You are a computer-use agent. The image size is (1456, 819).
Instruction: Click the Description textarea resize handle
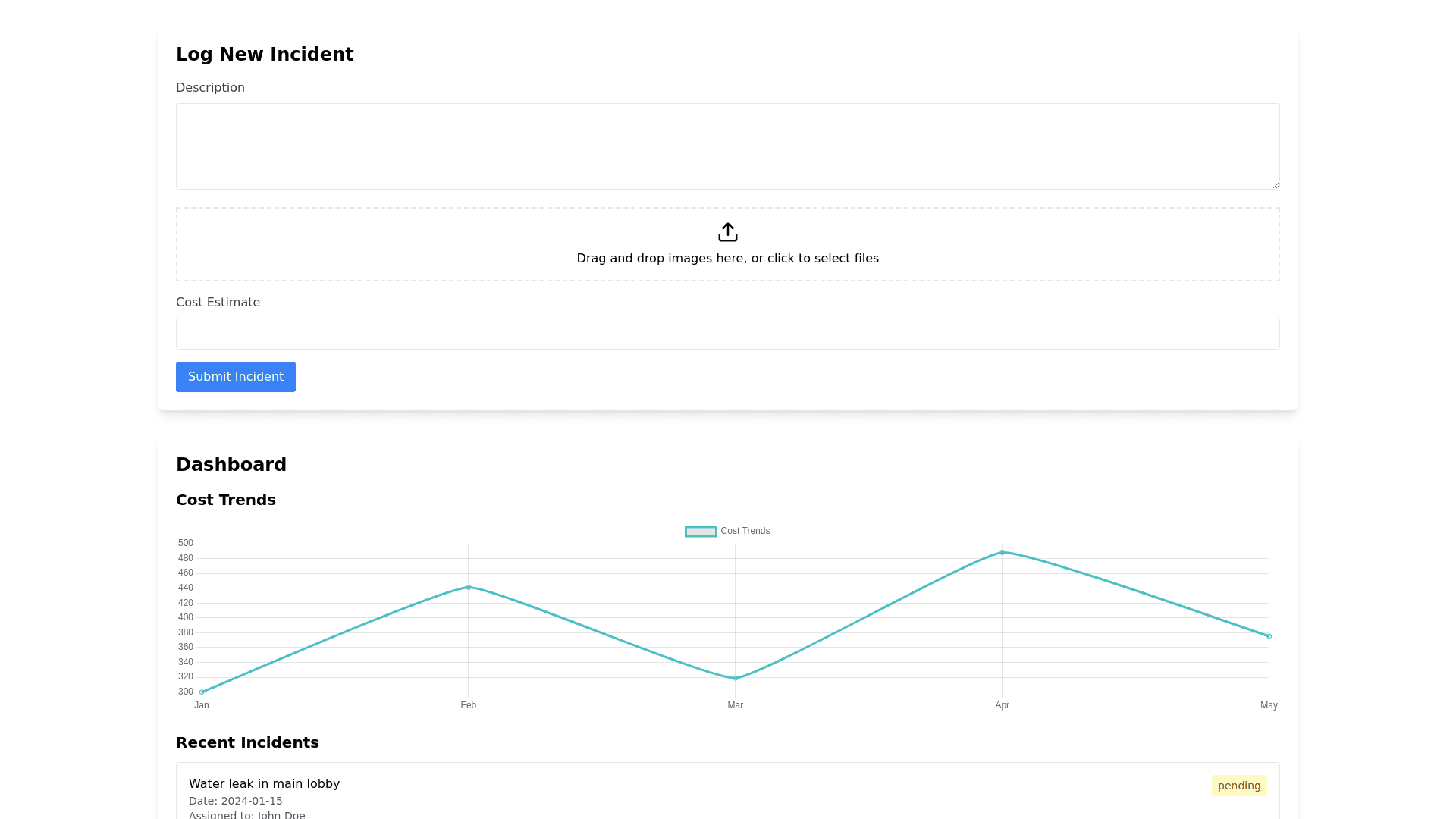pos(1276,185)
